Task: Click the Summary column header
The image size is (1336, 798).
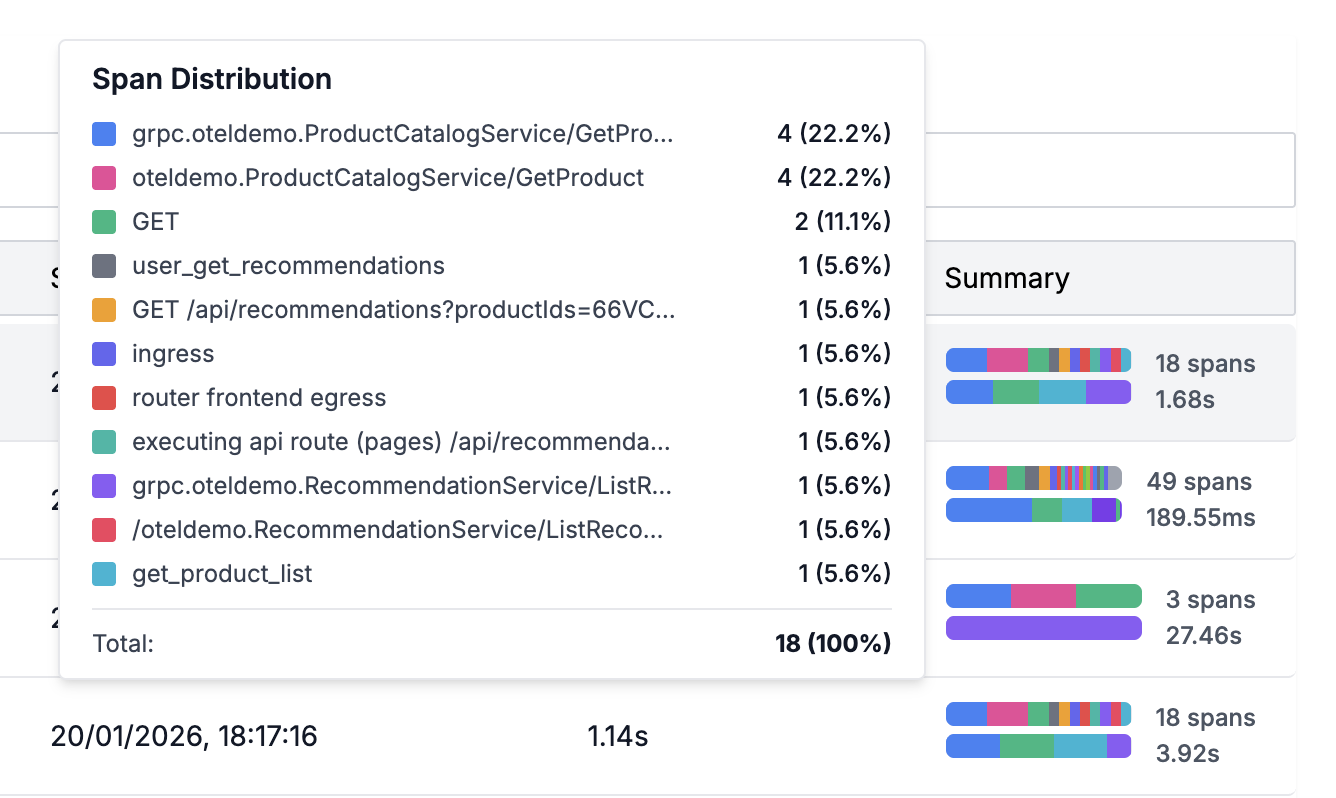Action: pyautogui.click(x=1007, y=278)
